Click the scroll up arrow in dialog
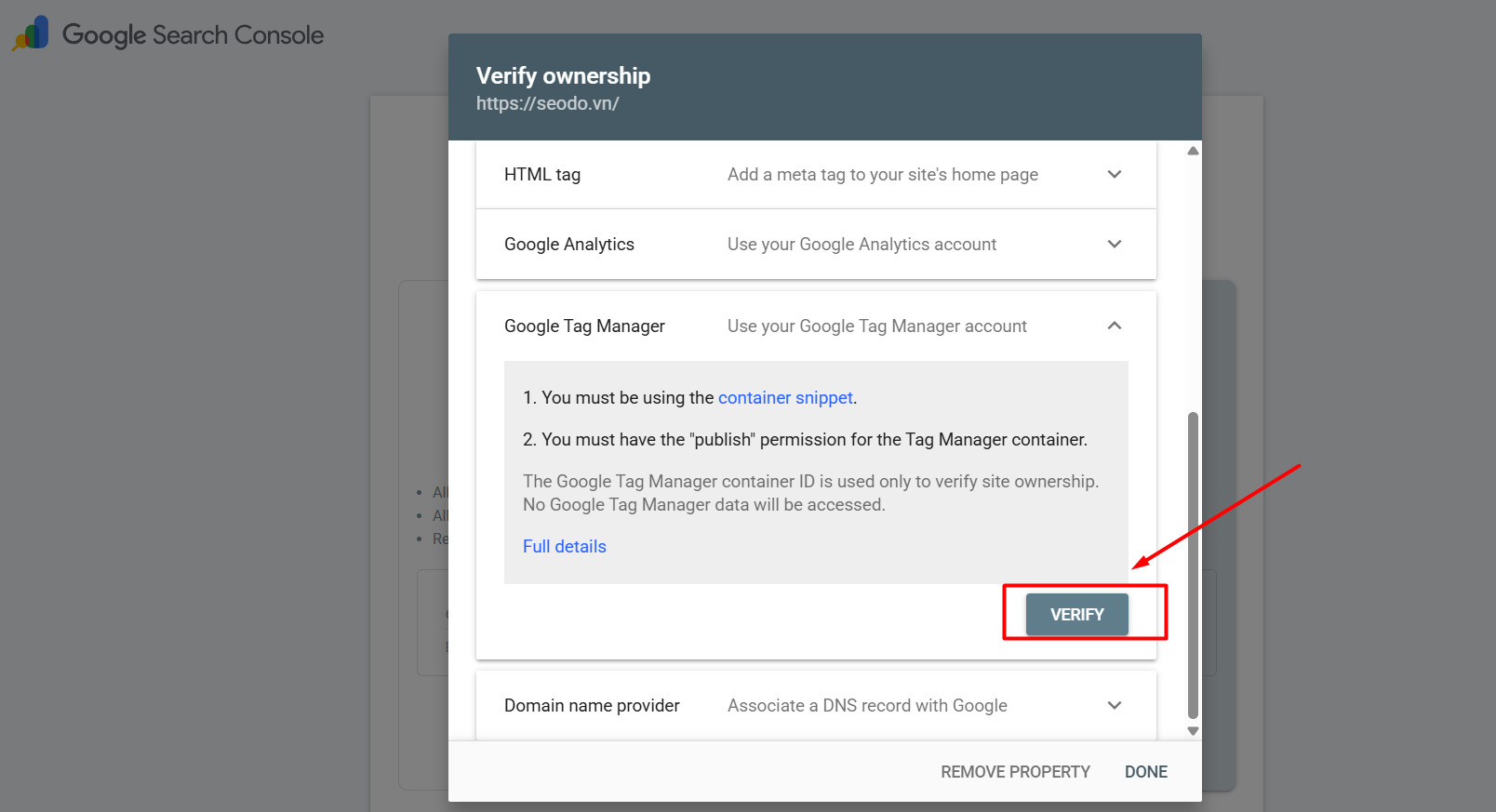This screenshot has width=1496, height=812. 1193,151
